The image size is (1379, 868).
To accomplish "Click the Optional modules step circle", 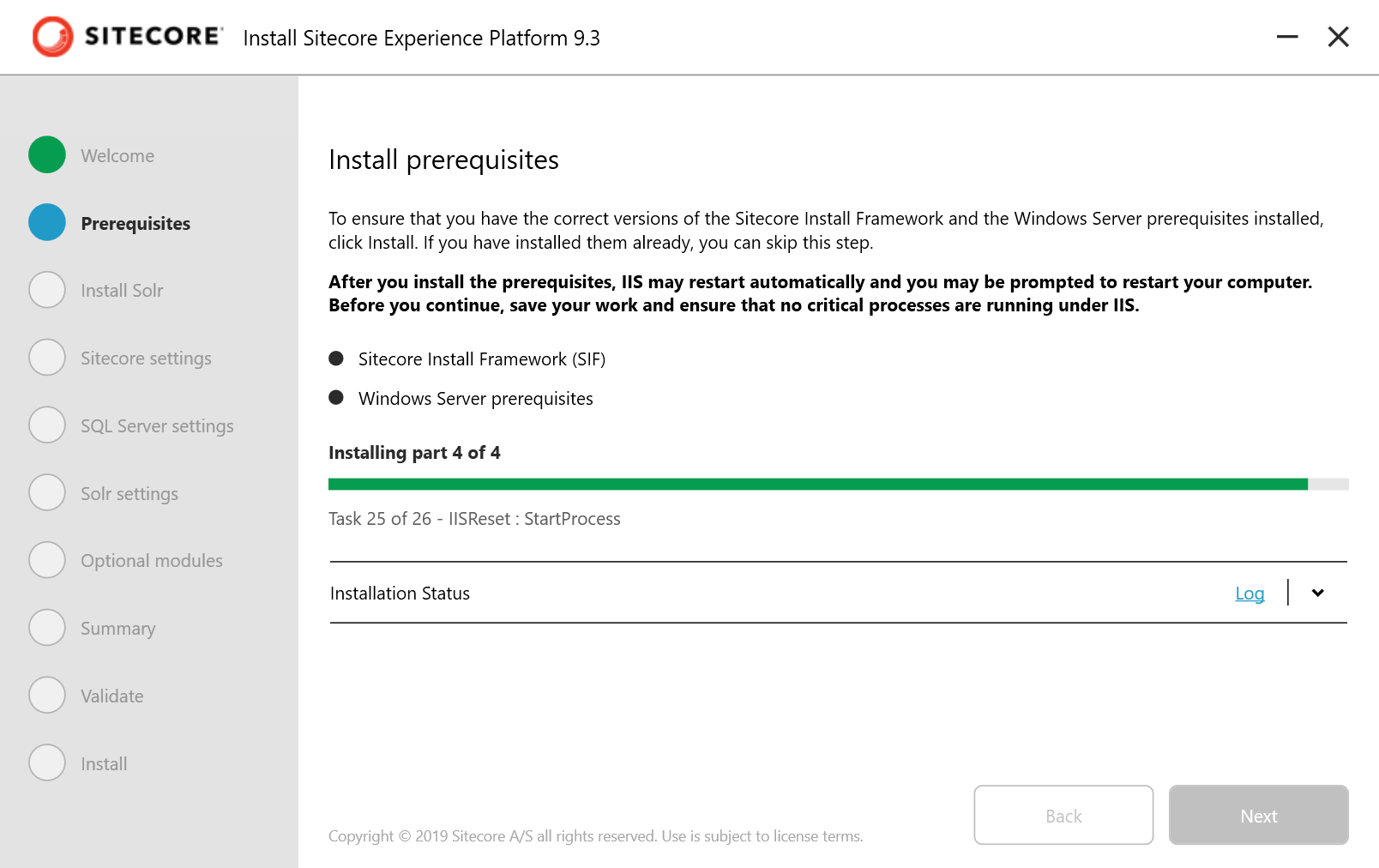I will point(47,559).
